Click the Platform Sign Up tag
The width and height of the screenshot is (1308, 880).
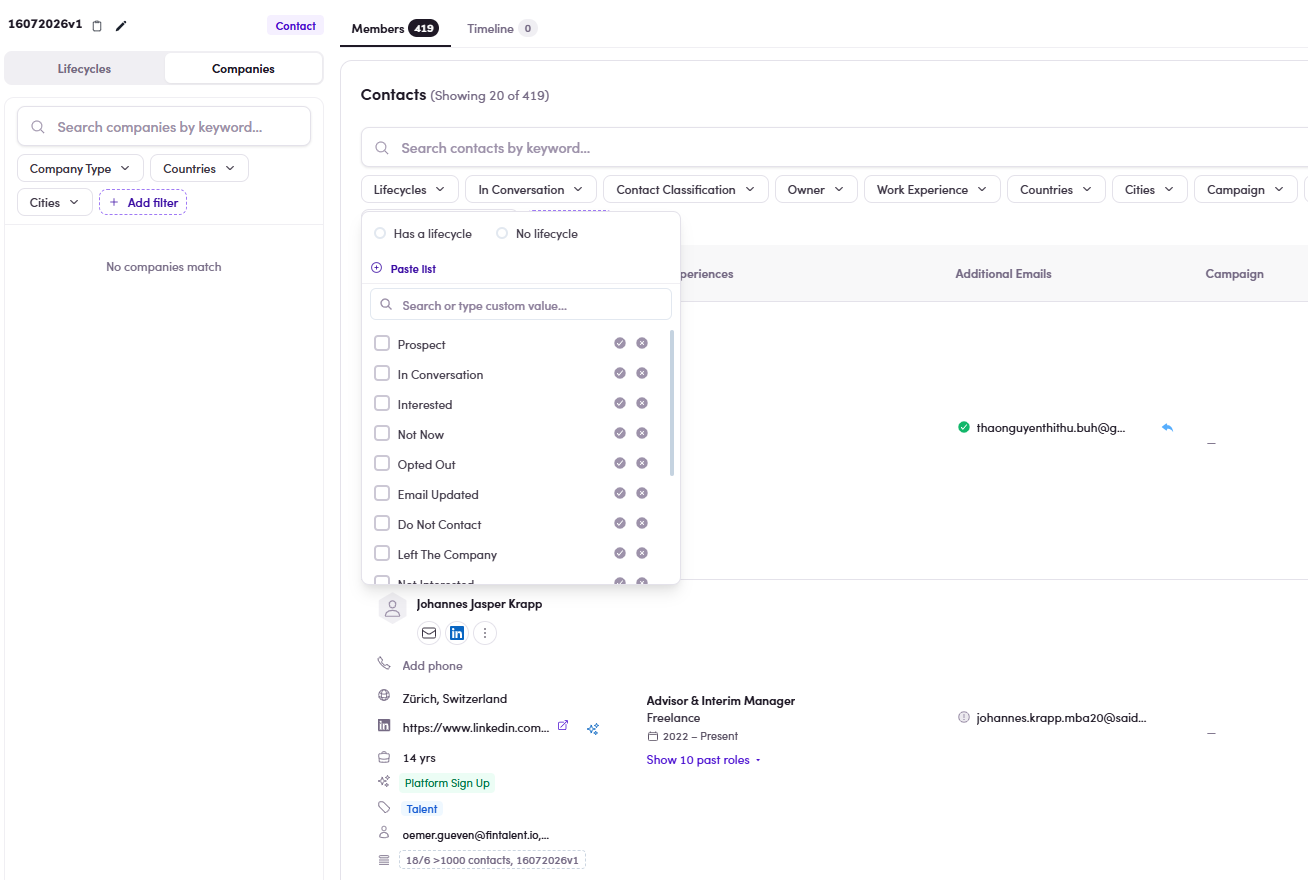click(447, 784)
